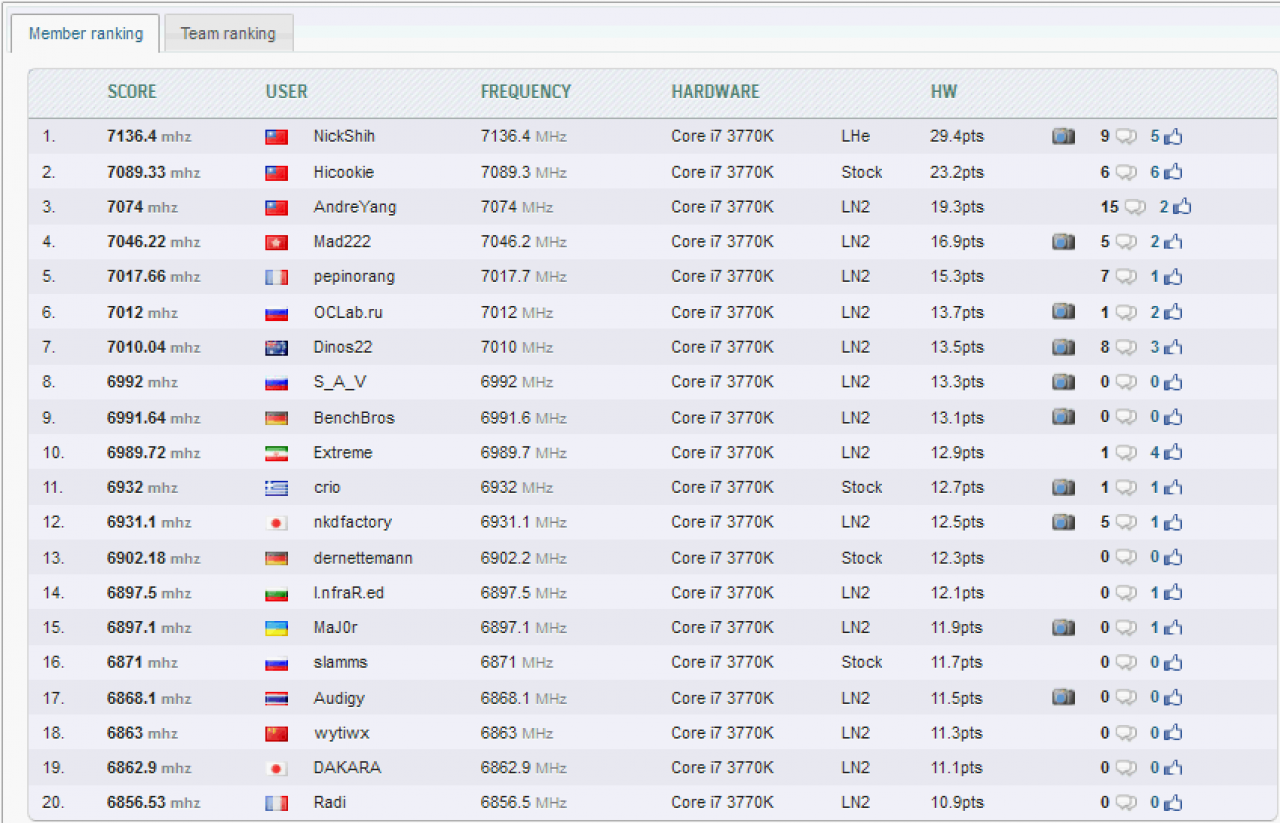The image size is (1280, 823).
Task: Click French flag next to Radi
Action: [276, 803]
